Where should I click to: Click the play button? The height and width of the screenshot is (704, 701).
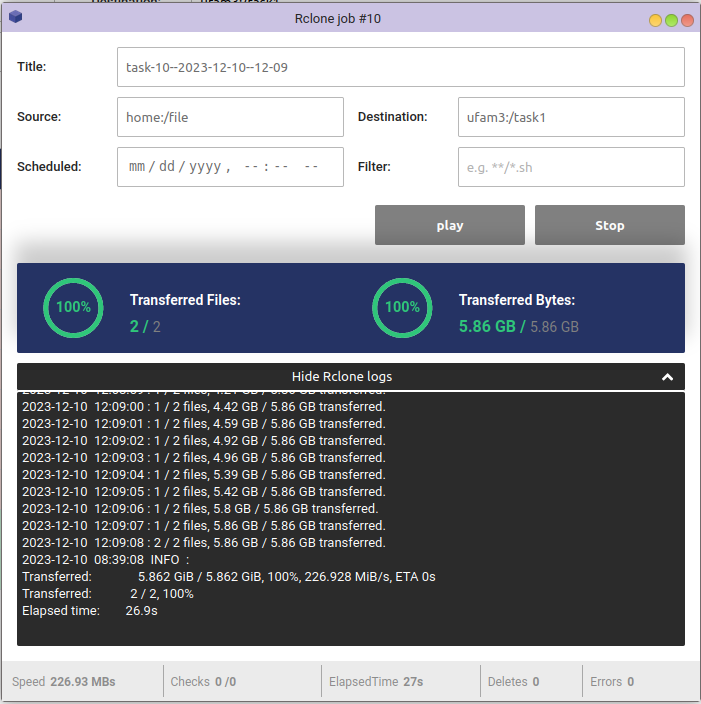pyautogui.click(x=450, y=225)
